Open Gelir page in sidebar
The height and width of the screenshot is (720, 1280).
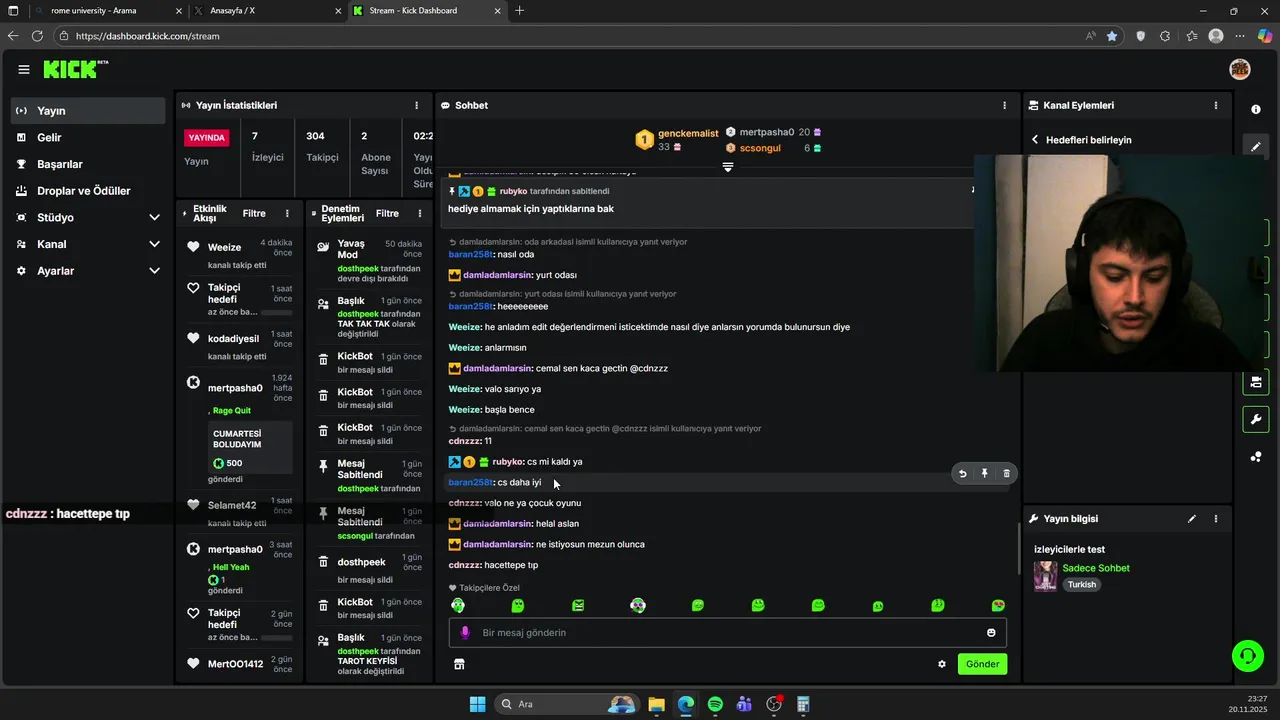coord(88,137)
